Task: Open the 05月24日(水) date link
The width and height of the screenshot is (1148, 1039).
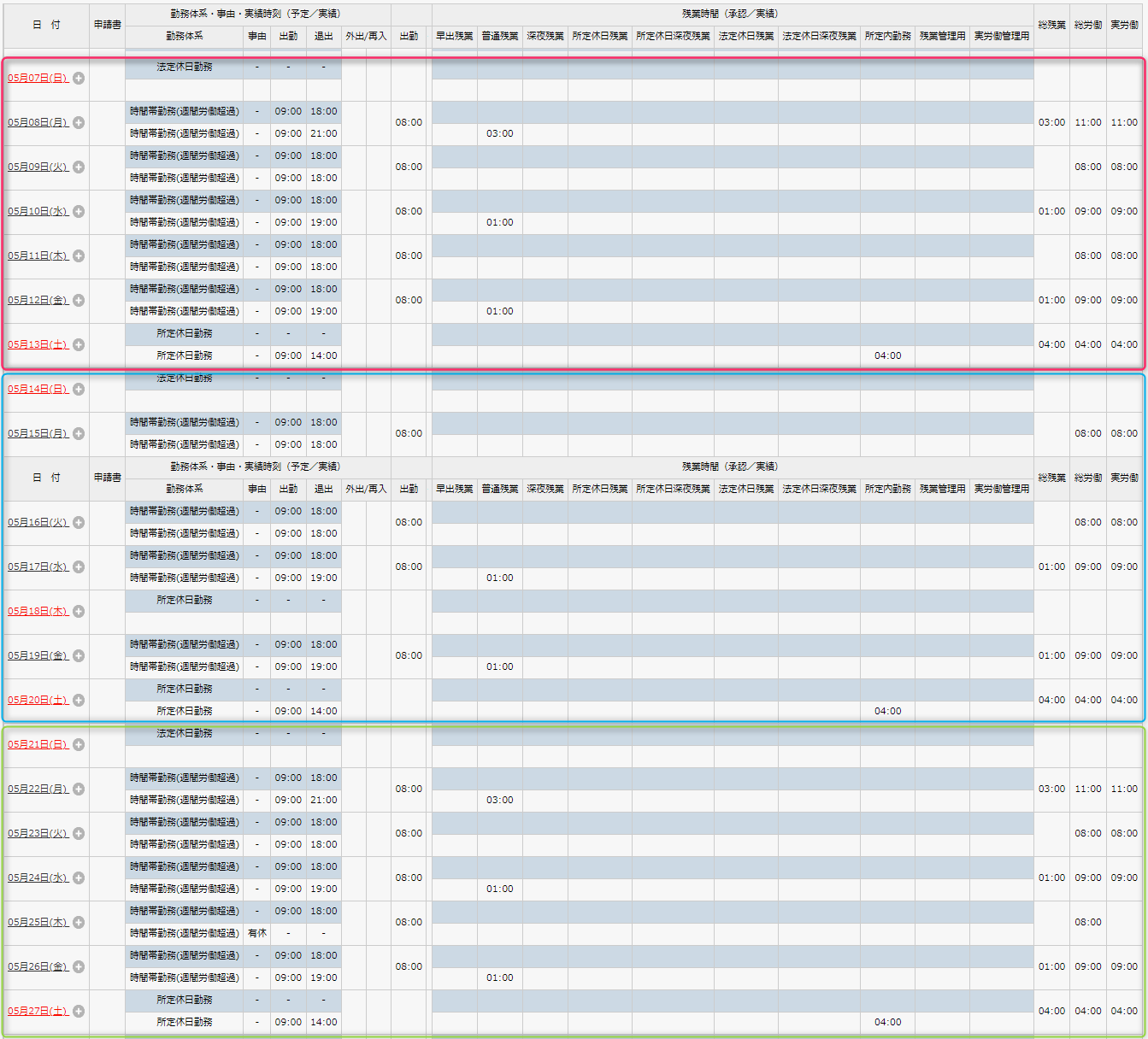Action: click(x=38, y=878)
